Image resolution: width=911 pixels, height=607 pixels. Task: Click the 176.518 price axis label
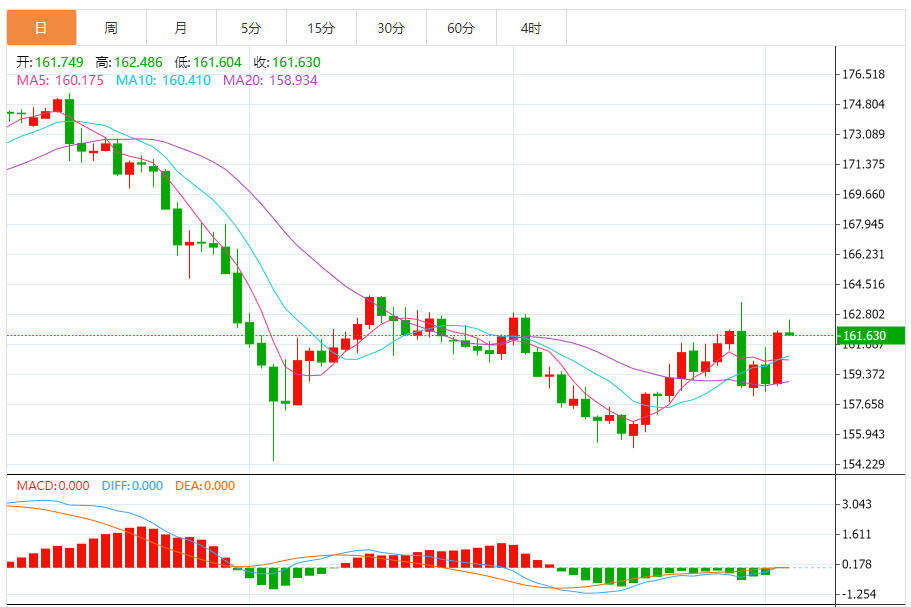[x=863, y=74]
